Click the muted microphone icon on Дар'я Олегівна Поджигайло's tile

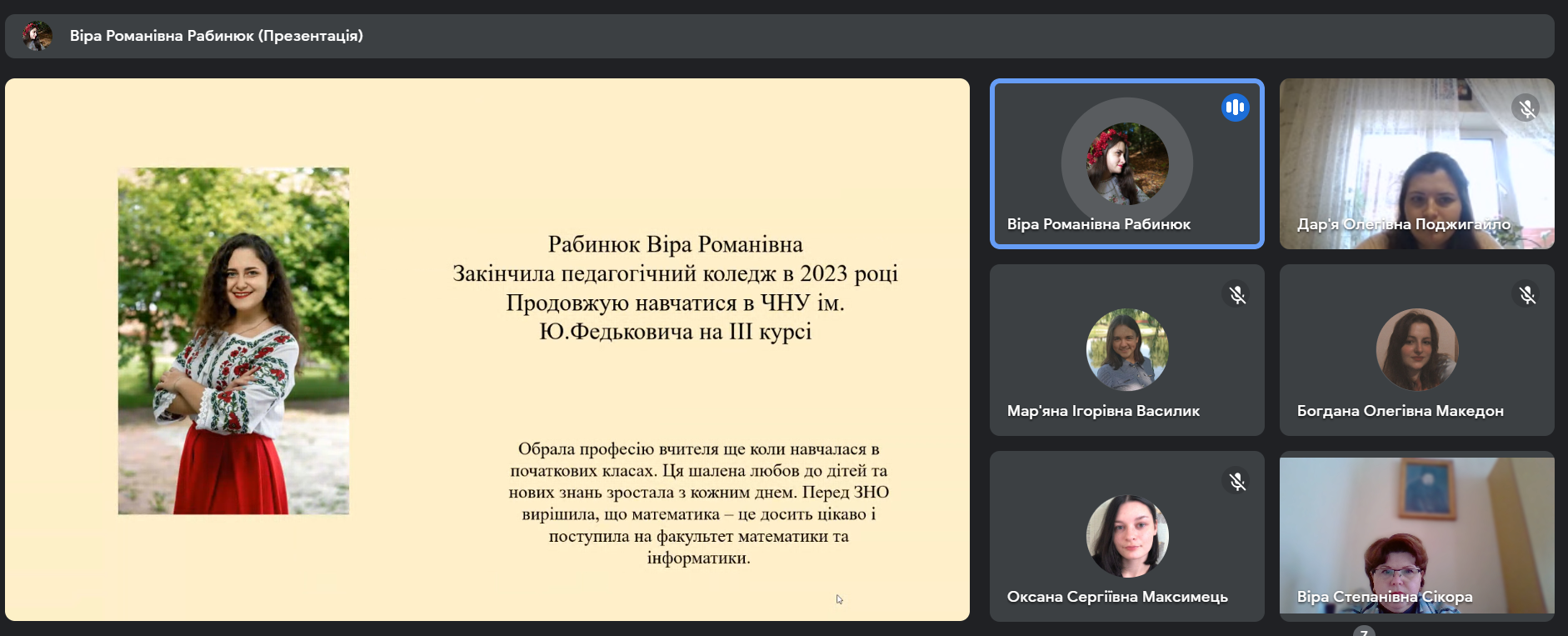[x=1526, y=108]
